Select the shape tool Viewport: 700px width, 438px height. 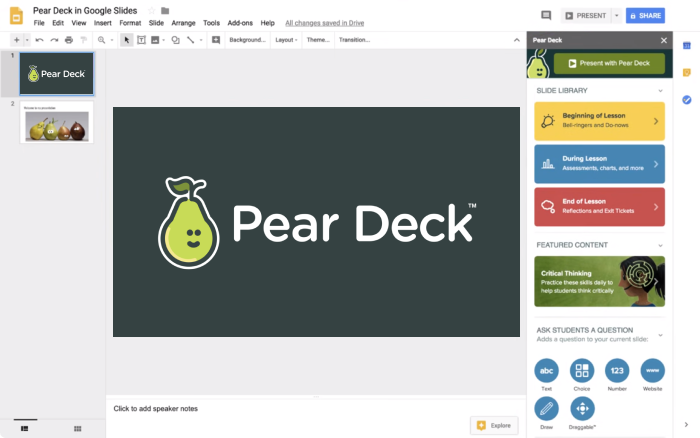[175, 40]
